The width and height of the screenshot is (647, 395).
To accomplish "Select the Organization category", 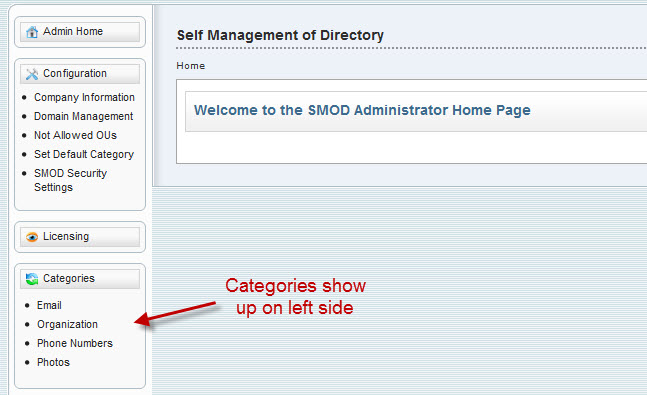I will [67, 324].
